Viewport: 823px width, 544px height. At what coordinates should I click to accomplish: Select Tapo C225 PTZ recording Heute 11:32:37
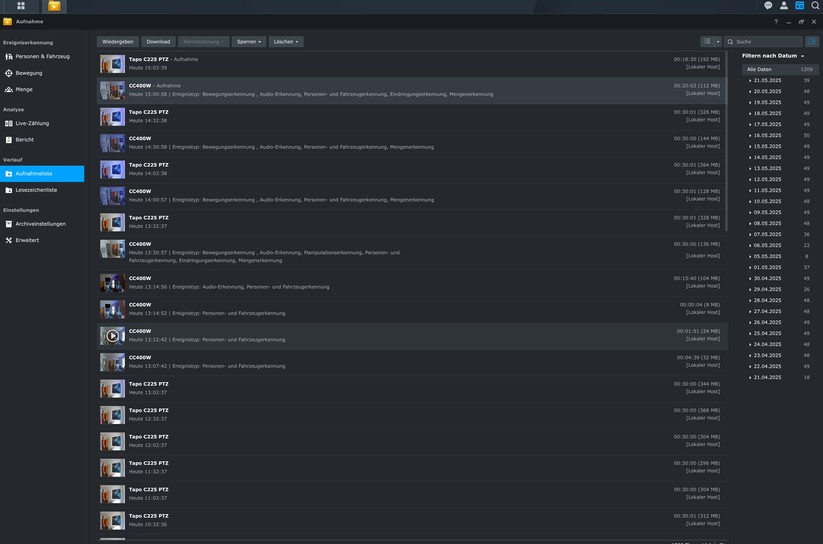412,467
